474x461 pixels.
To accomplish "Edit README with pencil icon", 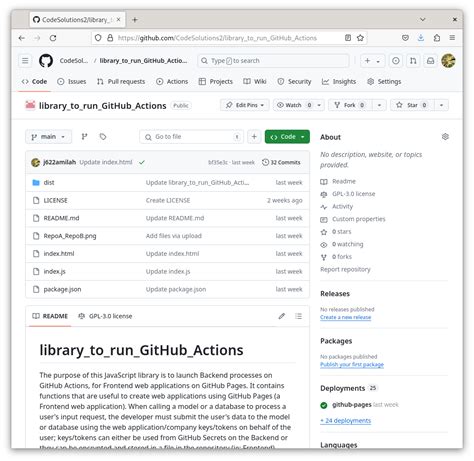I will 282,316.
